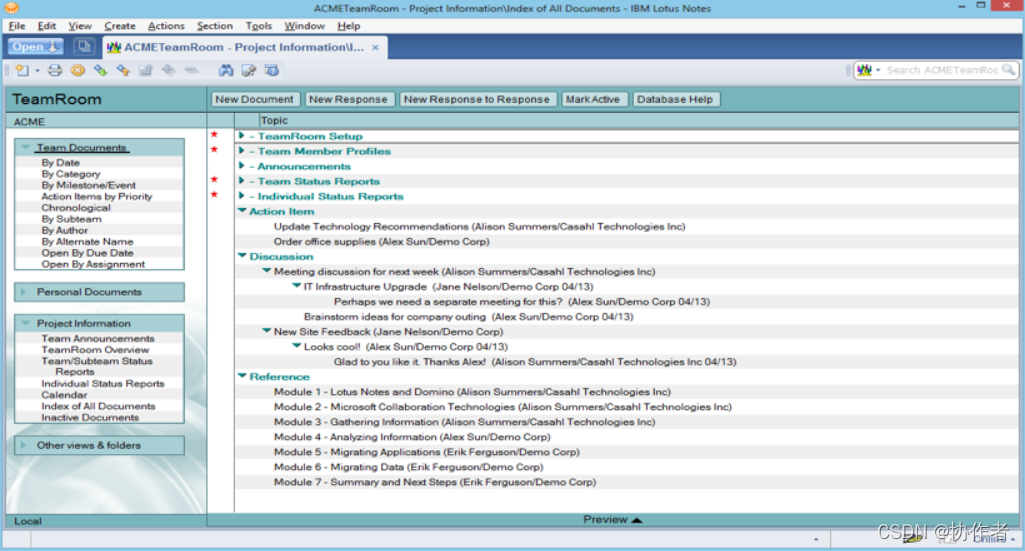
Task: Click the open-windows thumbnail icon beside Open
Action: [x=83, y=46]
